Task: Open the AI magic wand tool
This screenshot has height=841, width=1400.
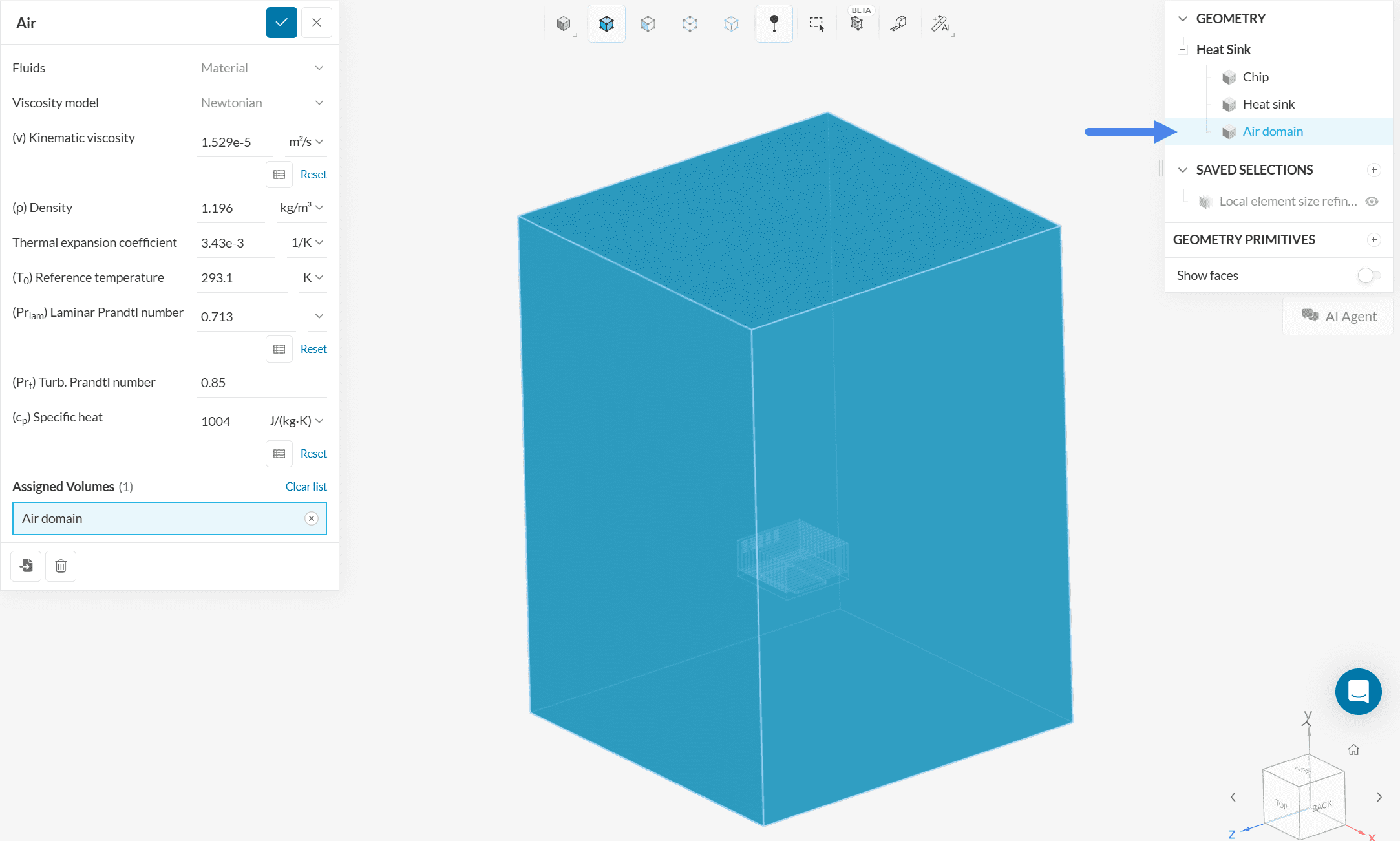Action: coord(940,24)
